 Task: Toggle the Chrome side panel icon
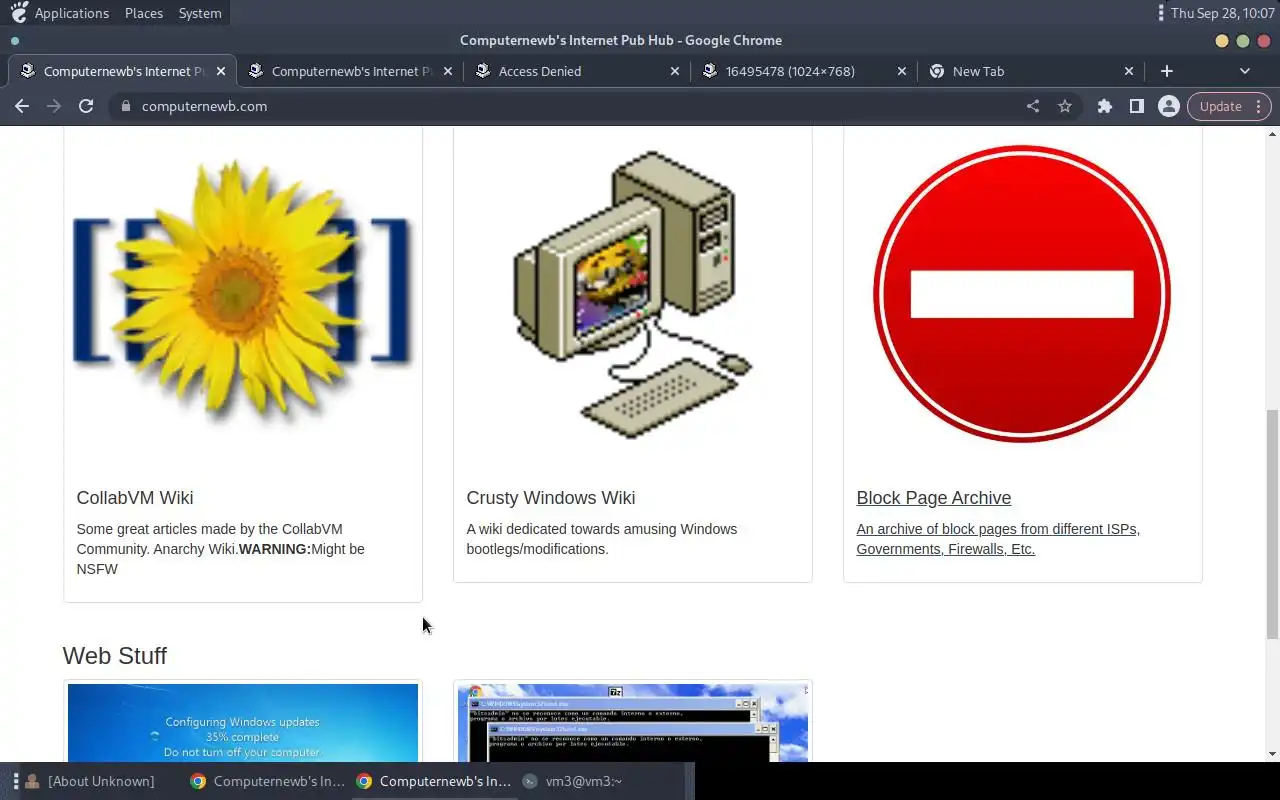point(1137,106)
